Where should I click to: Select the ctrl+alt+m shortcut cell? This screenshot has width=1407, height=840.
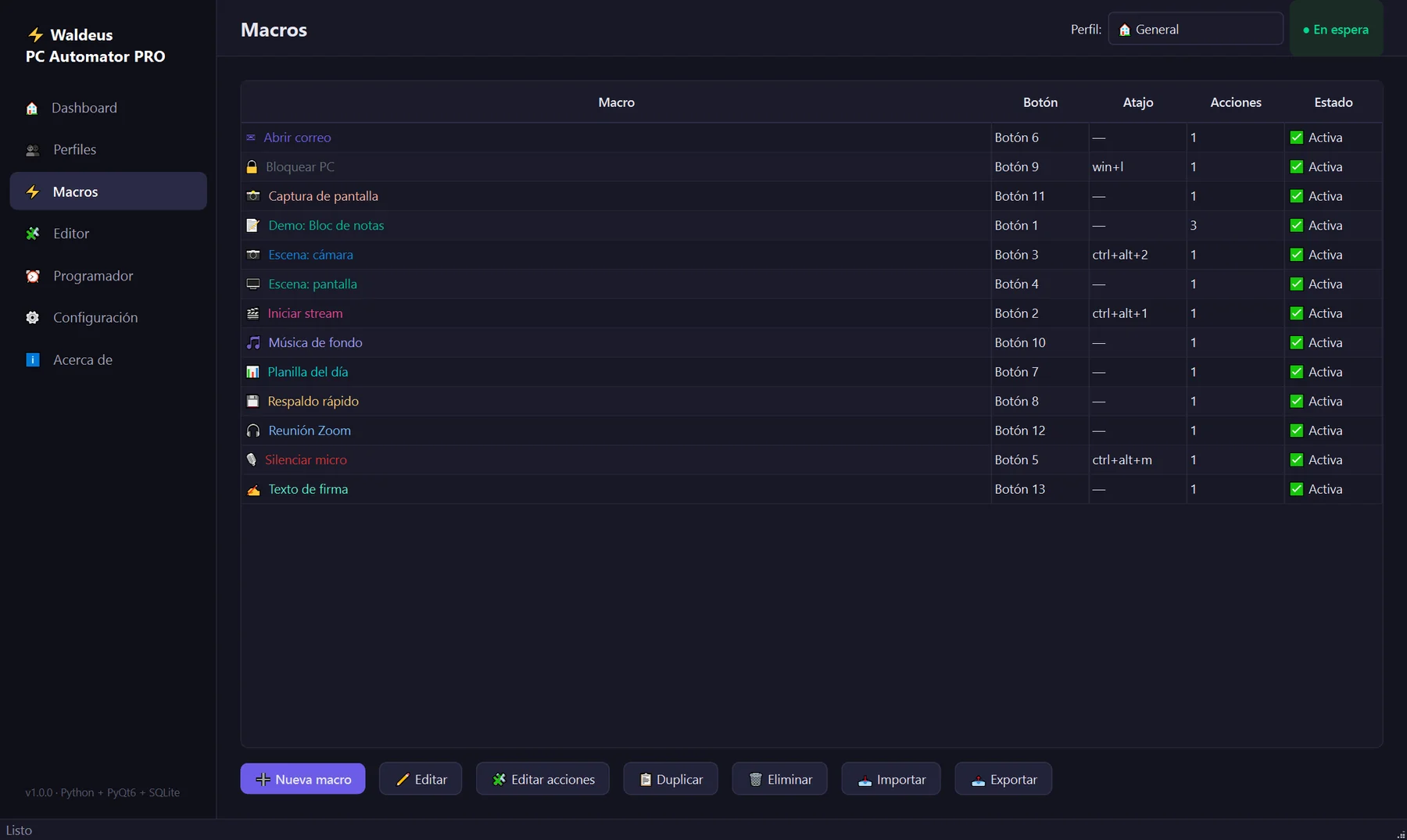coord(1137,460)
